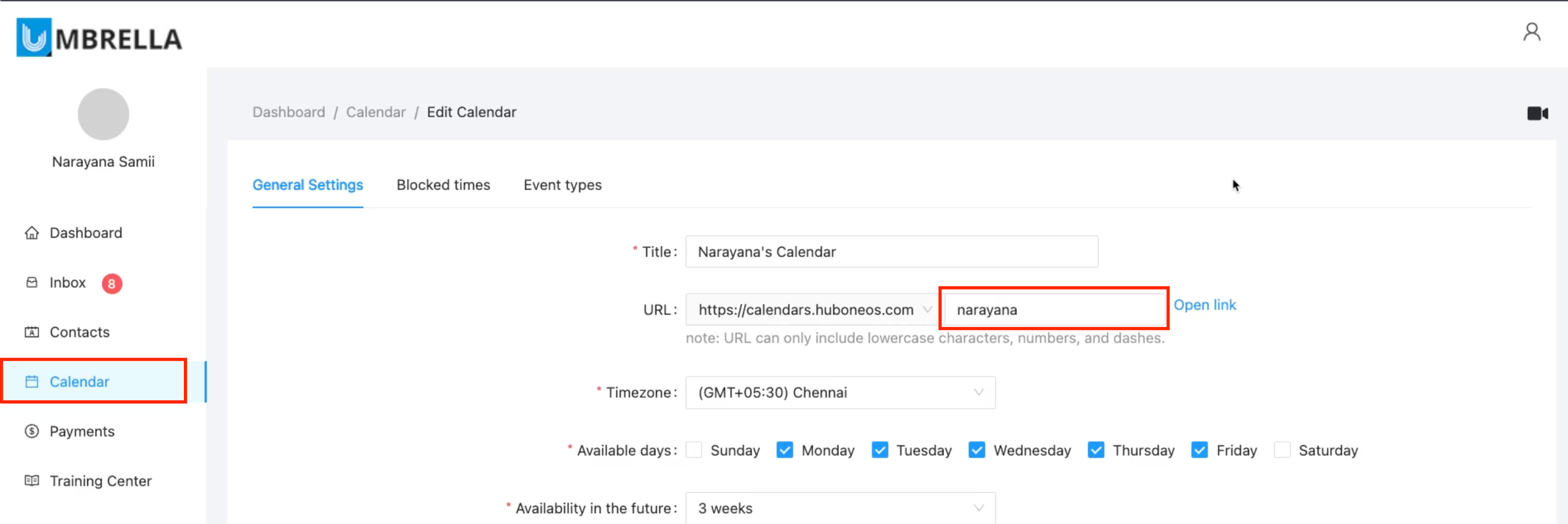Click the Umbrella logo
This screenshot has width=1568, height=524.
[x=99, y=38]
